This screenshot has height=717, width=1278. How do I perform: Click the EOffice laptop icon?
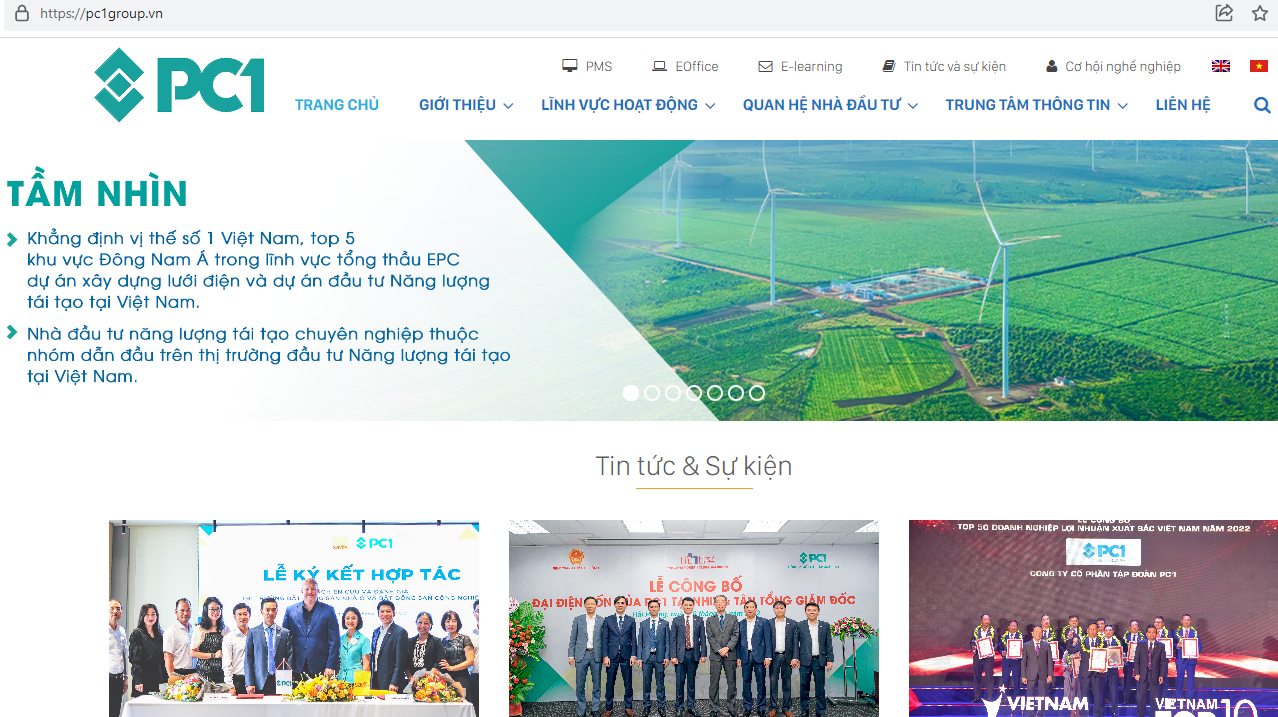click(x=657, y=65)
